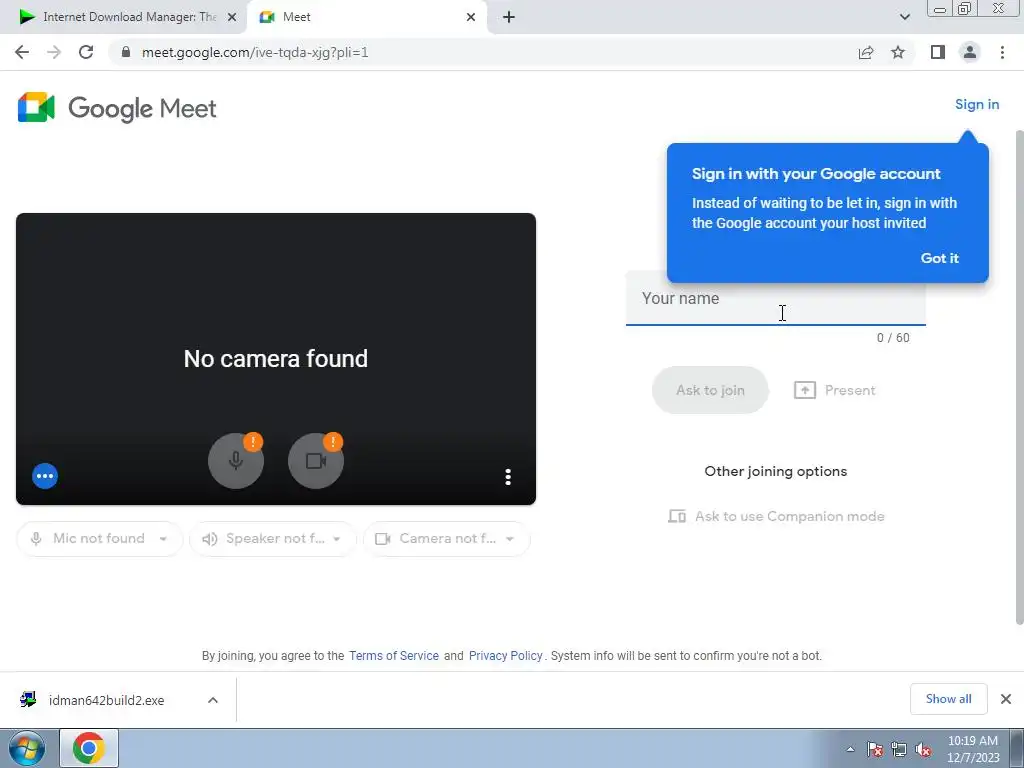The image size is (1024, 768).
Task: Open more options in video preview
Action: [x=508, y=477]
